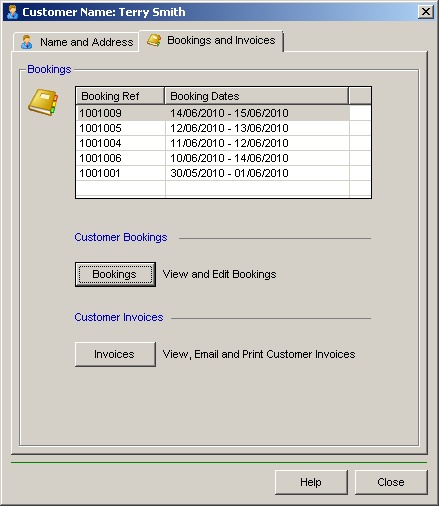Click the customer icon in the title bar
The image size is (439, 506).
(12, 12)
